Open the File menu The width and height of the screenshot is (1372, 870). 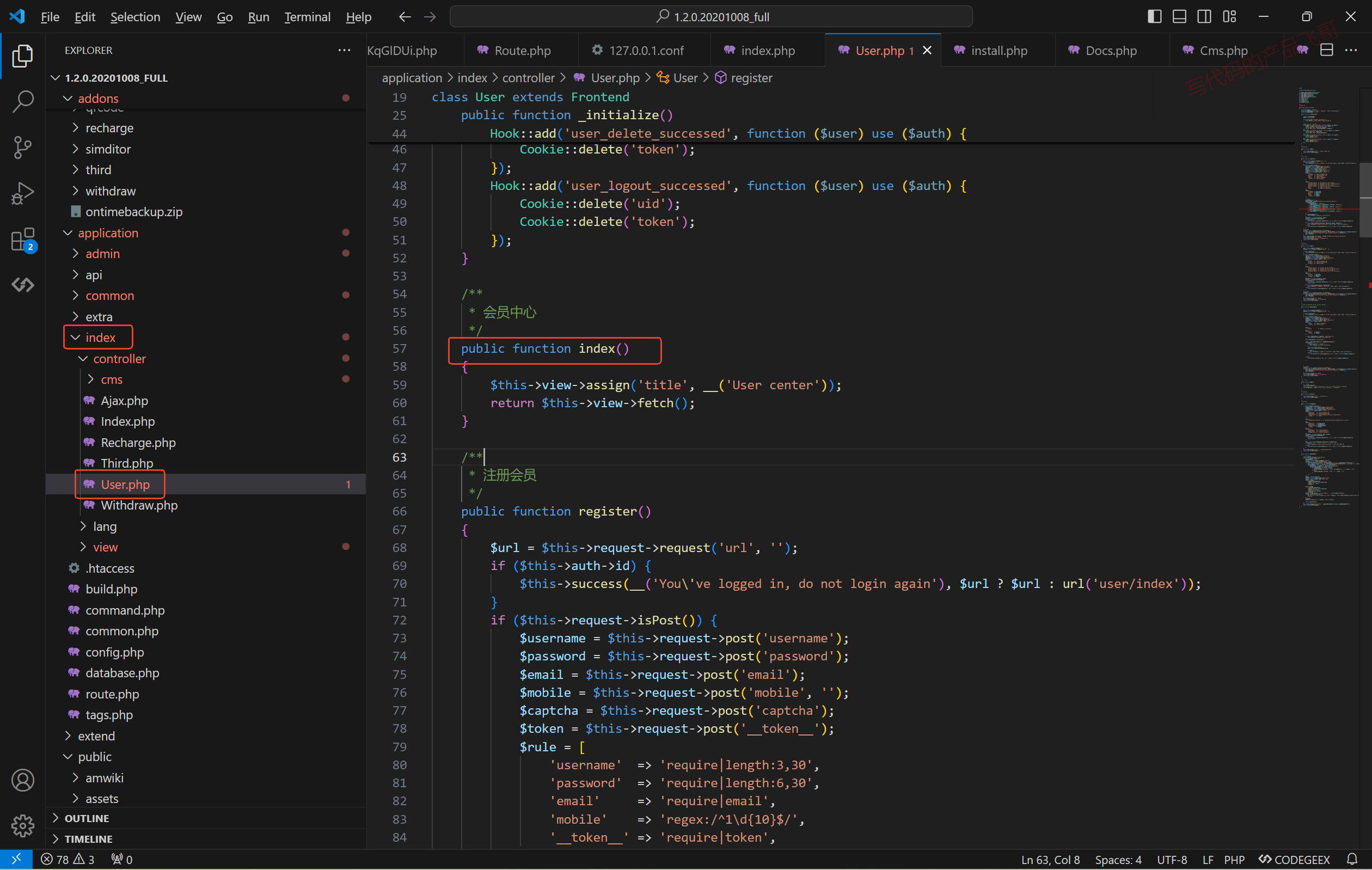tap(50, 17)
